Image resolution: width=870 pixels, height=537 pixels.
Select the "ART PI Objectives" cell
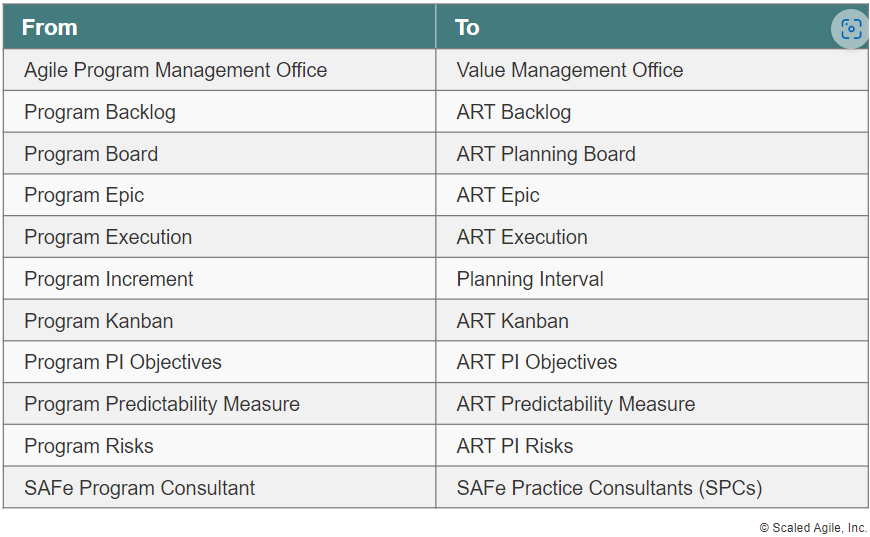tap(536, 363)
